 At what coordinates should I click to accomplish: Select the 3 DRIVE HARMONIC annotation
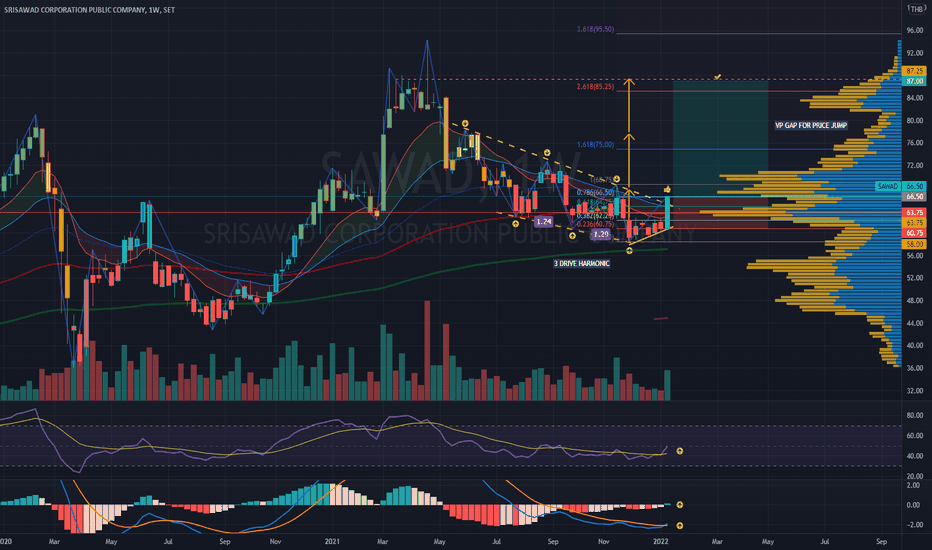(581, 263)
